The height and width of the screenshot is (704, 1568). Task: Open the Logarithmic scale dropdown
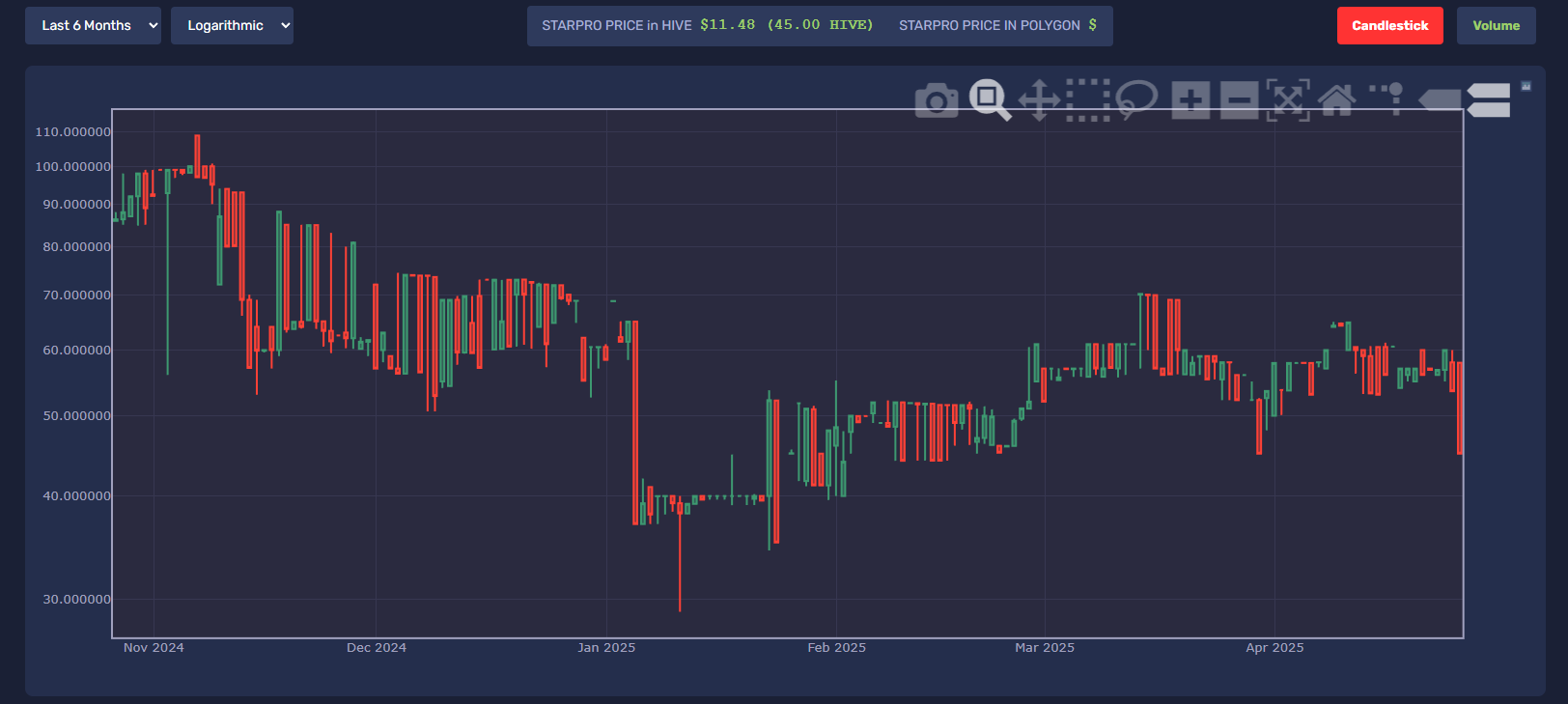[x=232, y=26]
